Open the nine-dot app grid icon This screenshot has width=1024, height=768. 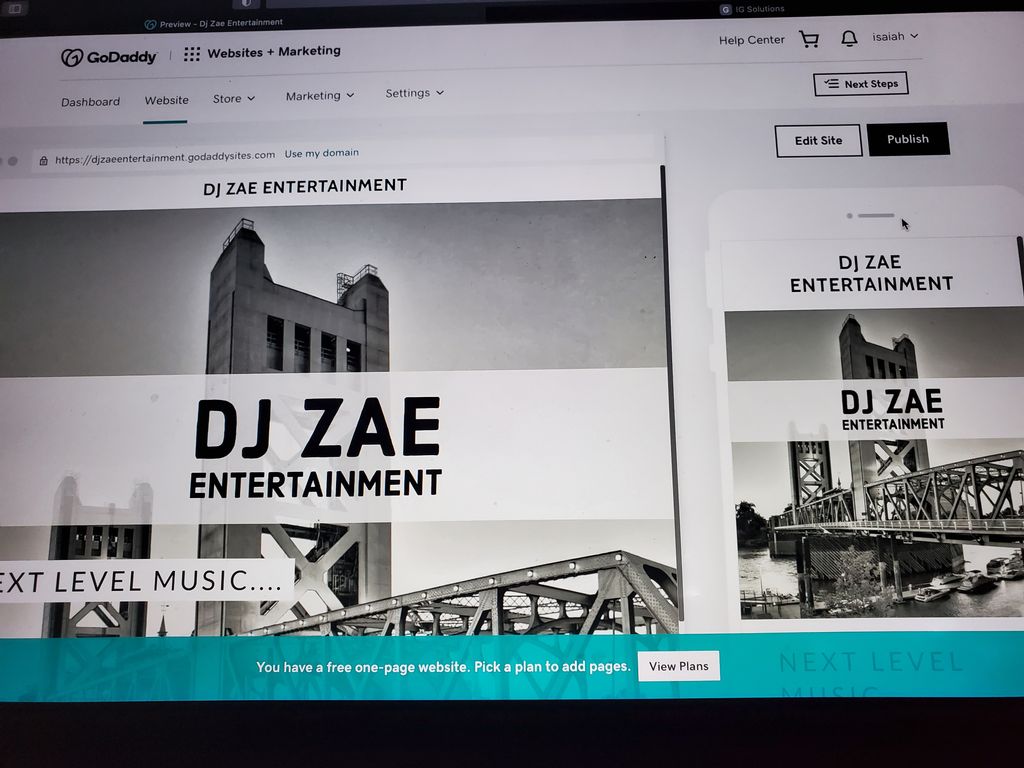(192, 54)
